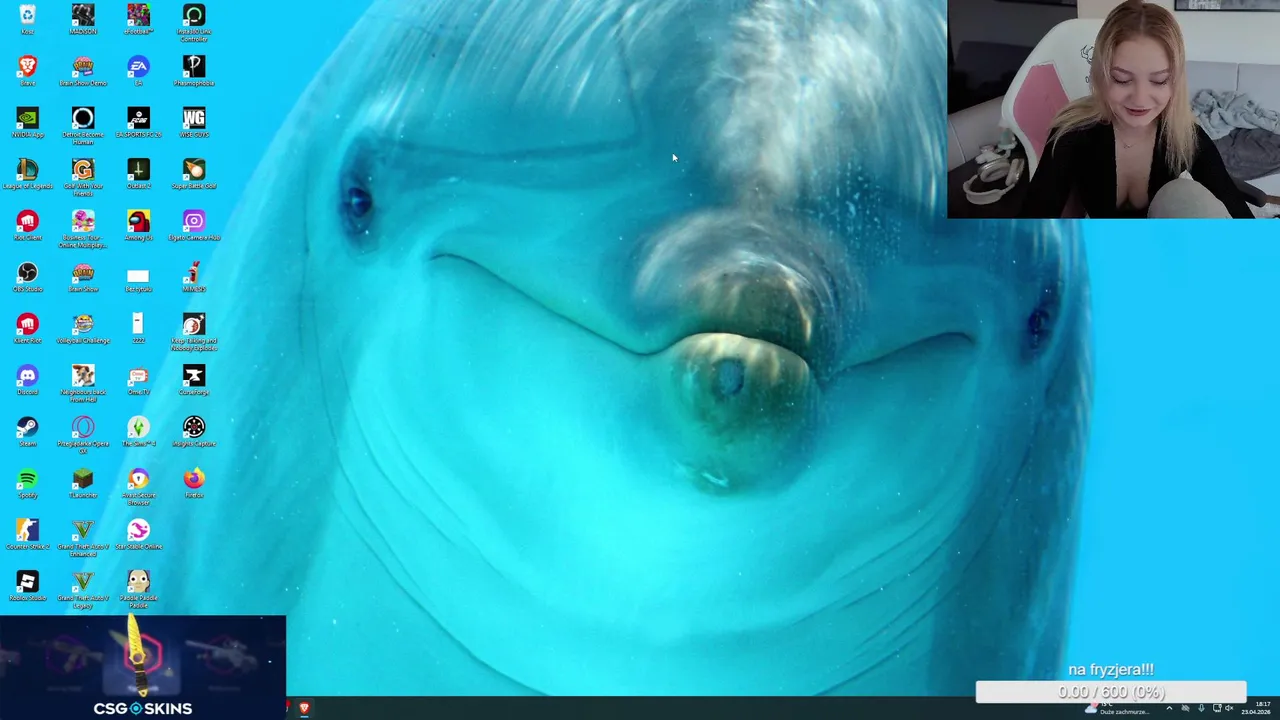Expand the hidden system tray icons chevron
Viewport: 1280px width, 720px height.
pos(1169,708)
